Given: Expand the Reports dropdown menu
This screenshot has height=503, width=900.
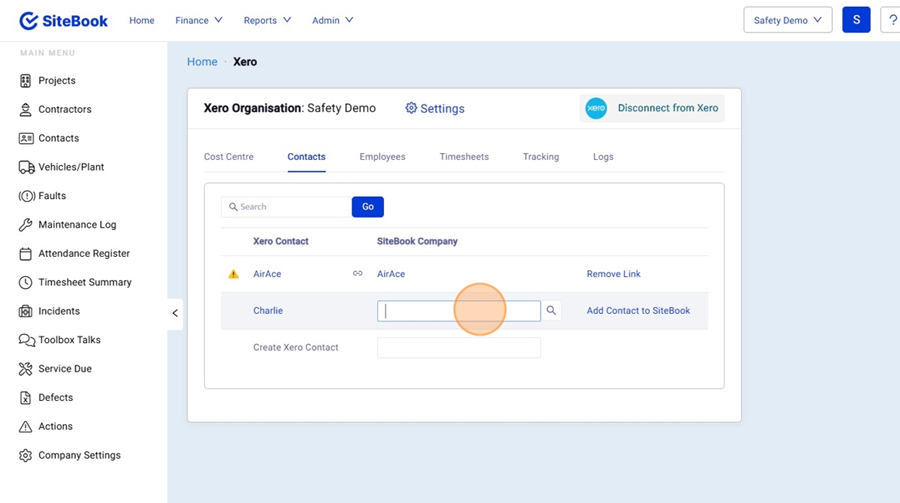Looking at the screenshot, I should pyautogui.click(x=267, y=20).
